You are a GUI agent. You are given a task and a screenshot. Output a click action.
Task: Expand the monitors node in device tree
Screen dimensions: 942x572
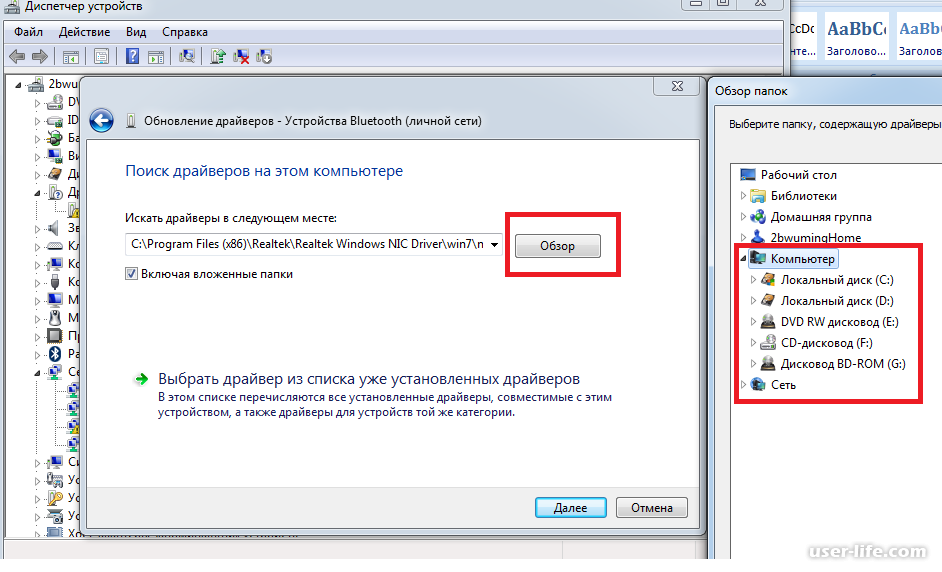37,300
